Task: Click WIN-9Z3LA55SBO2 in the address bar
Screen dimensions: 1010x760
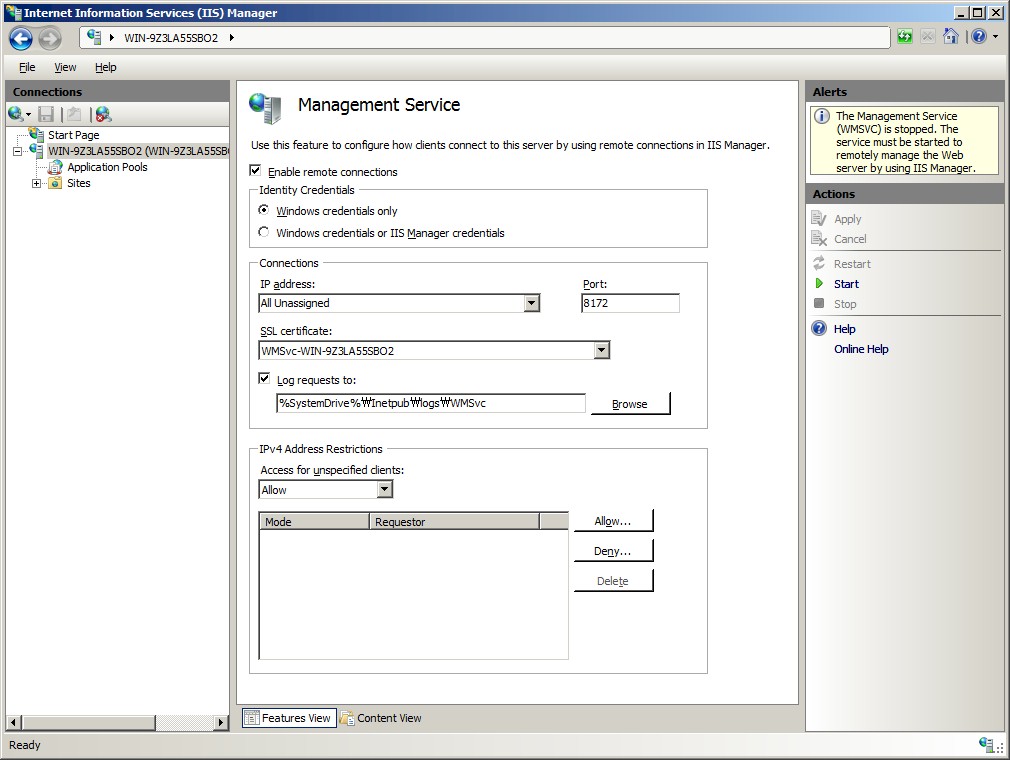Action: pyautogui.click(x=171, y=37)
